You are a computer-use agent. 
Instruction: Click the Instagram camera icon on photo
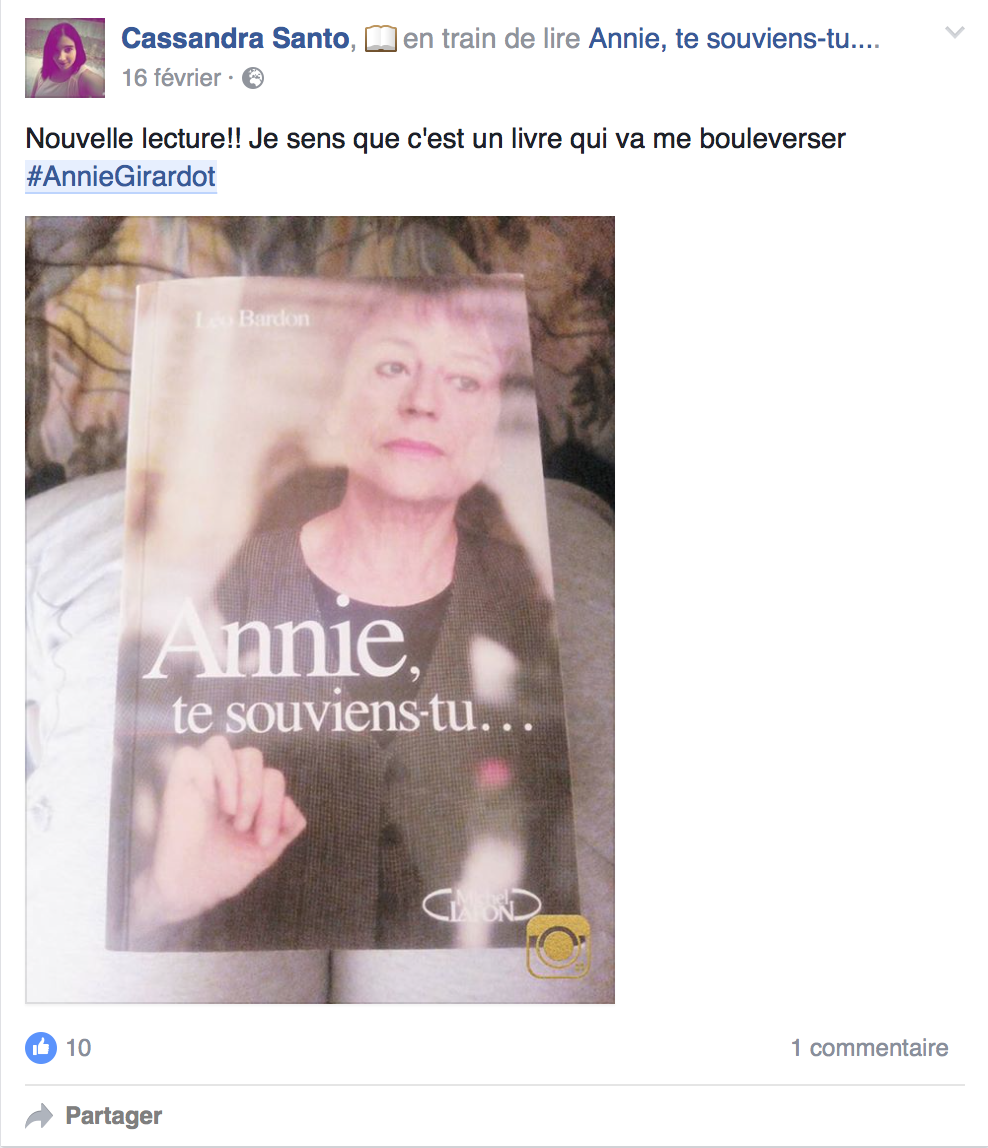click(558, 946)
